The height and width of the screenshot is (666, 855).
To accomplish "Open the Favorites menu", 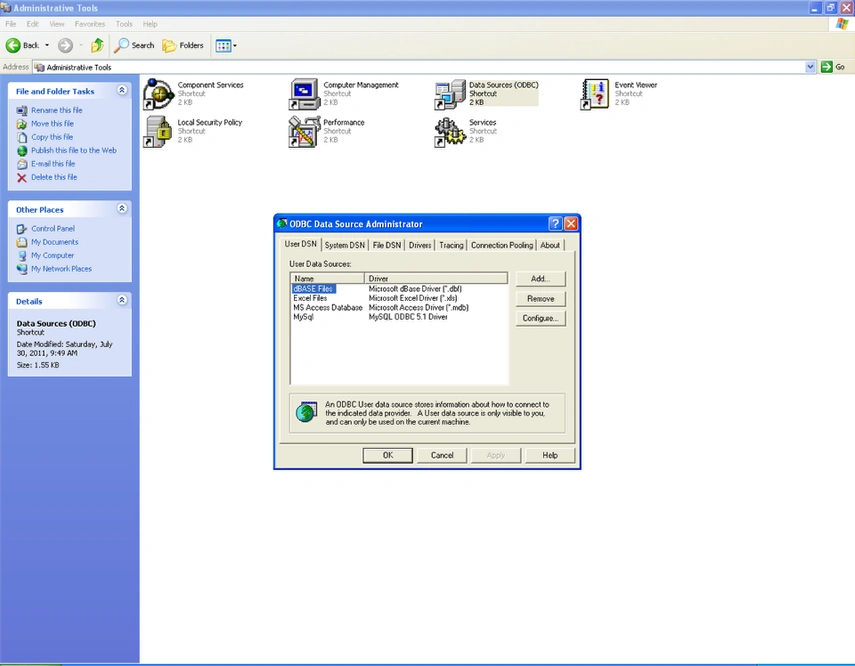I will (x=90, y=24).
